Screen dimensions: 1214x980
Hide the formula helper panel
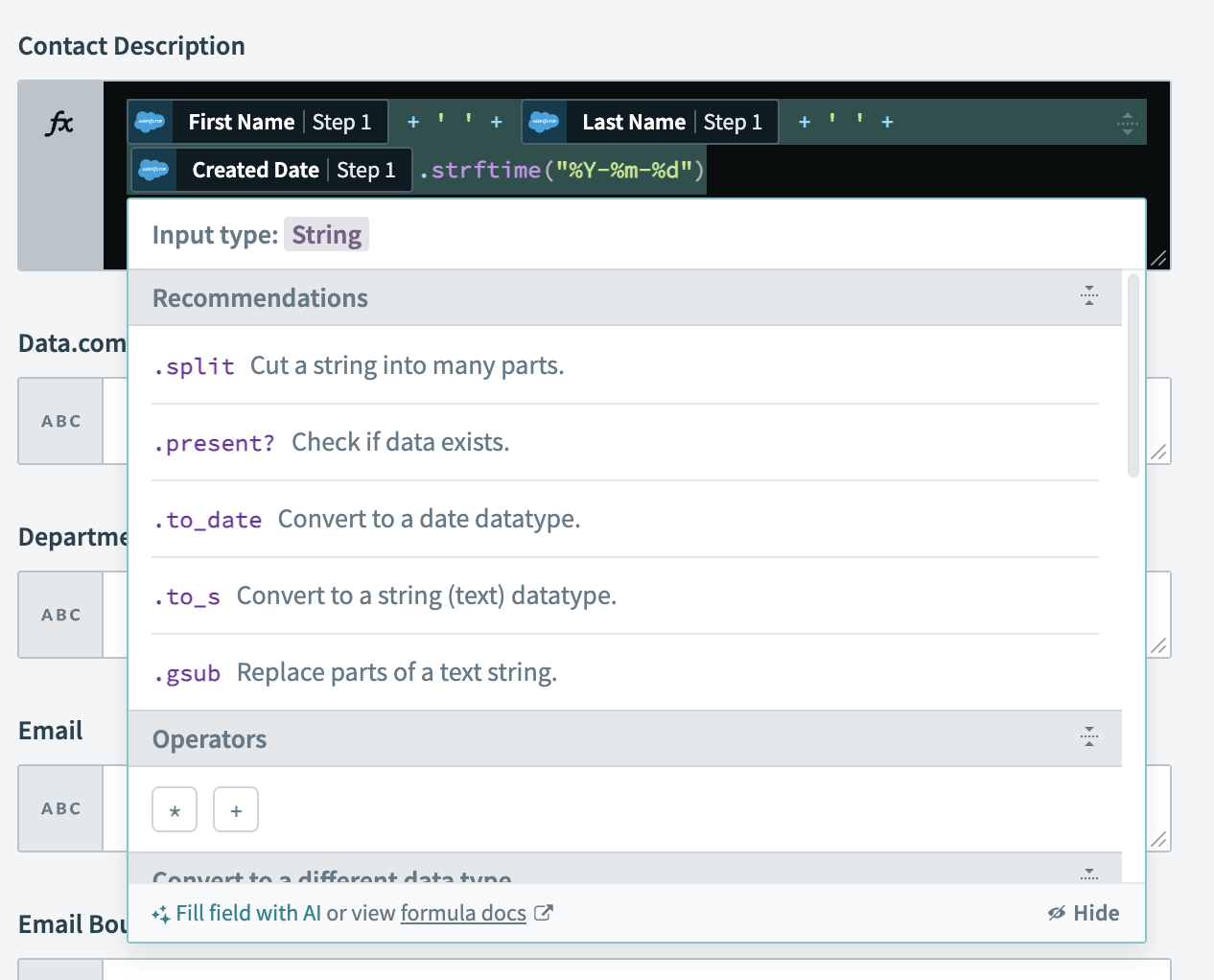click(1084, 913)
